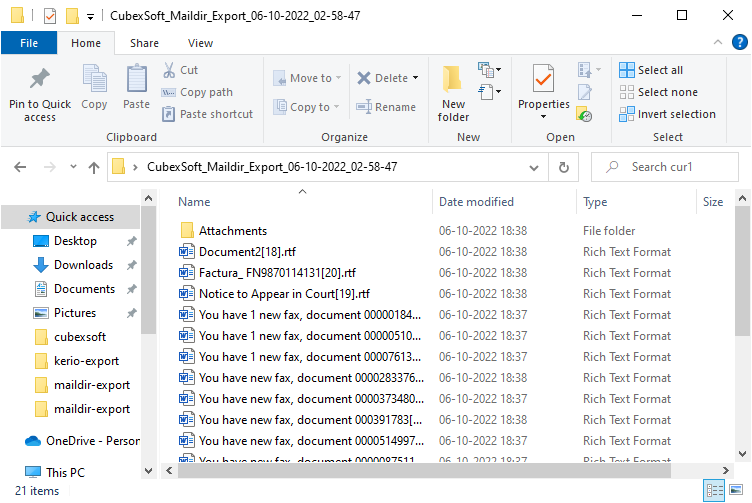Sort by the Date modified column
Screen dimensions: 752x503
point(476,202)
